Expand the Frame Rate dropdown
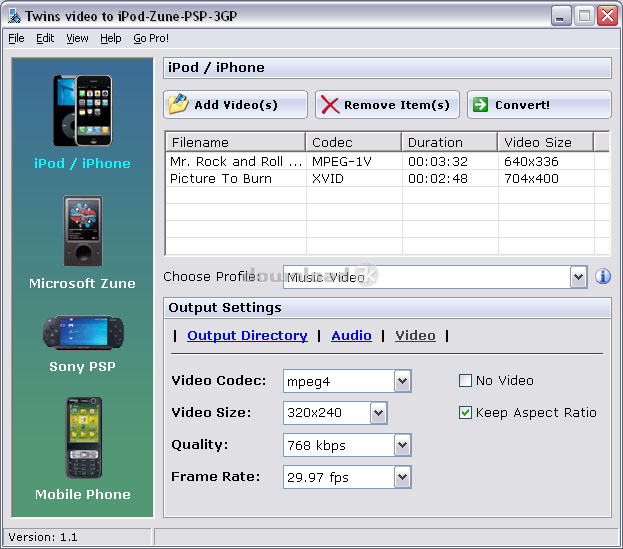This screenshot has height=549, width=623. click(x=402, y=477)
